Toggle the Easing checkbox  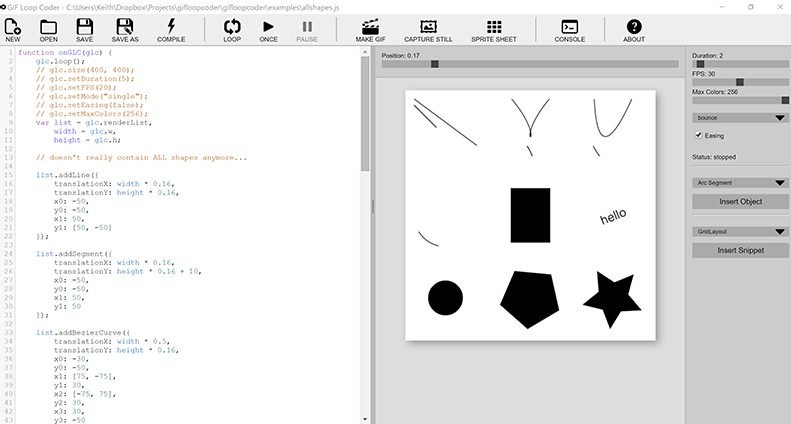click(699, 135)
